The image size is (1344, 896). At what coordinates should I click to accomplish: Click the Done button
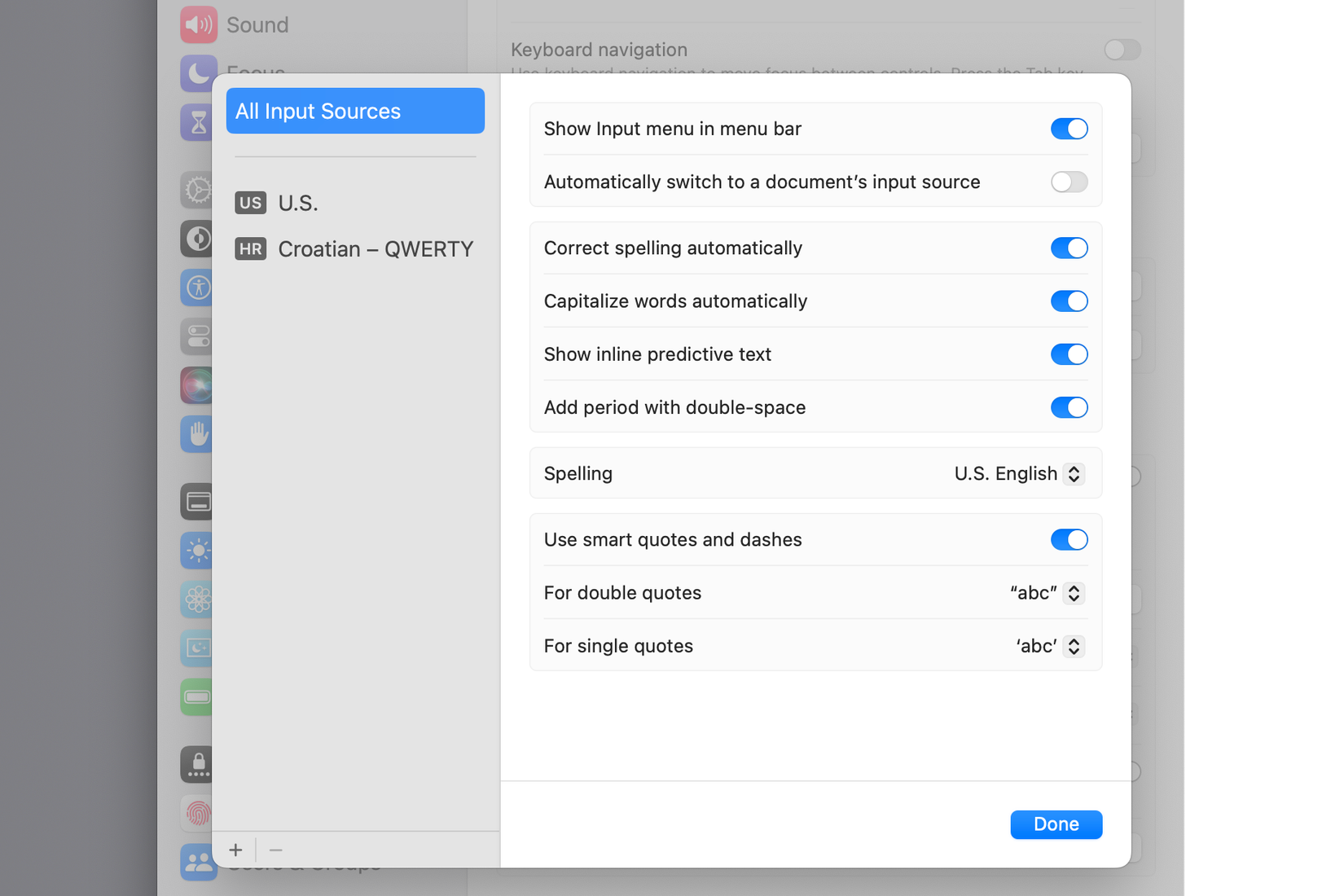[x=1056, y=824]
